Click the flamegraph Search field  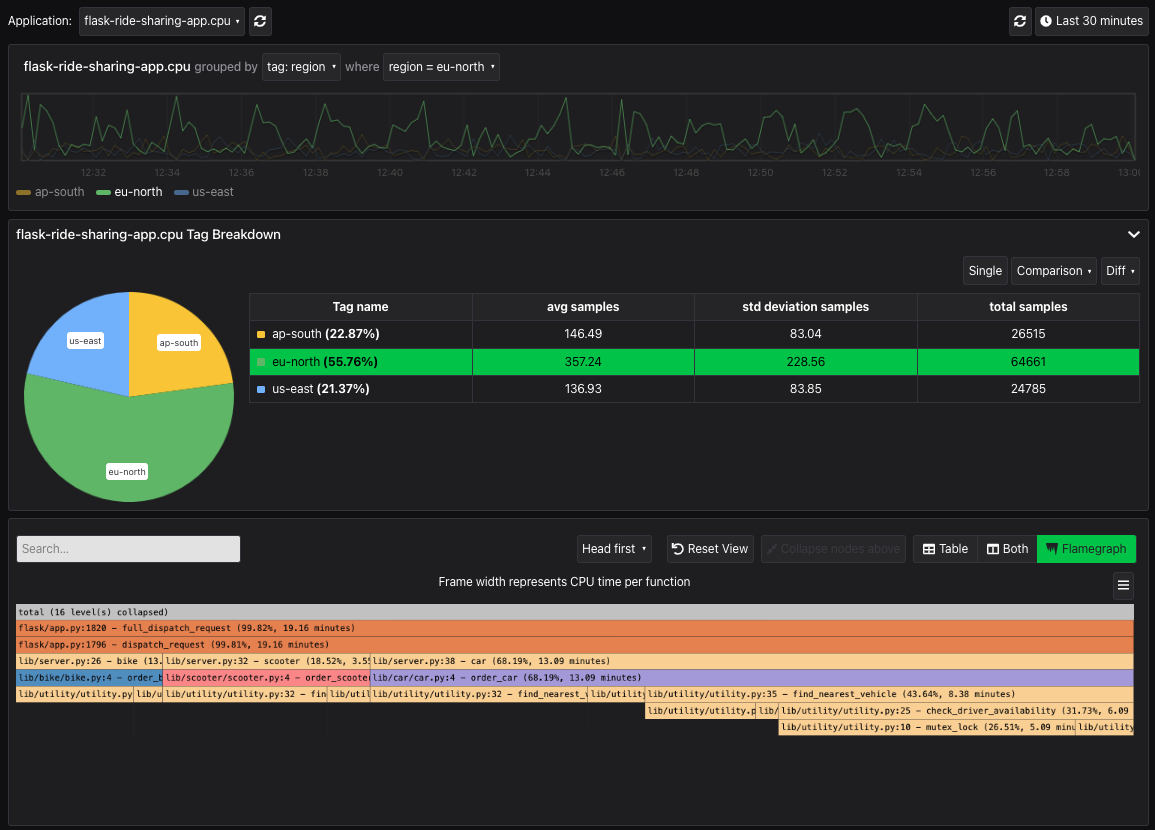point(128,549)
